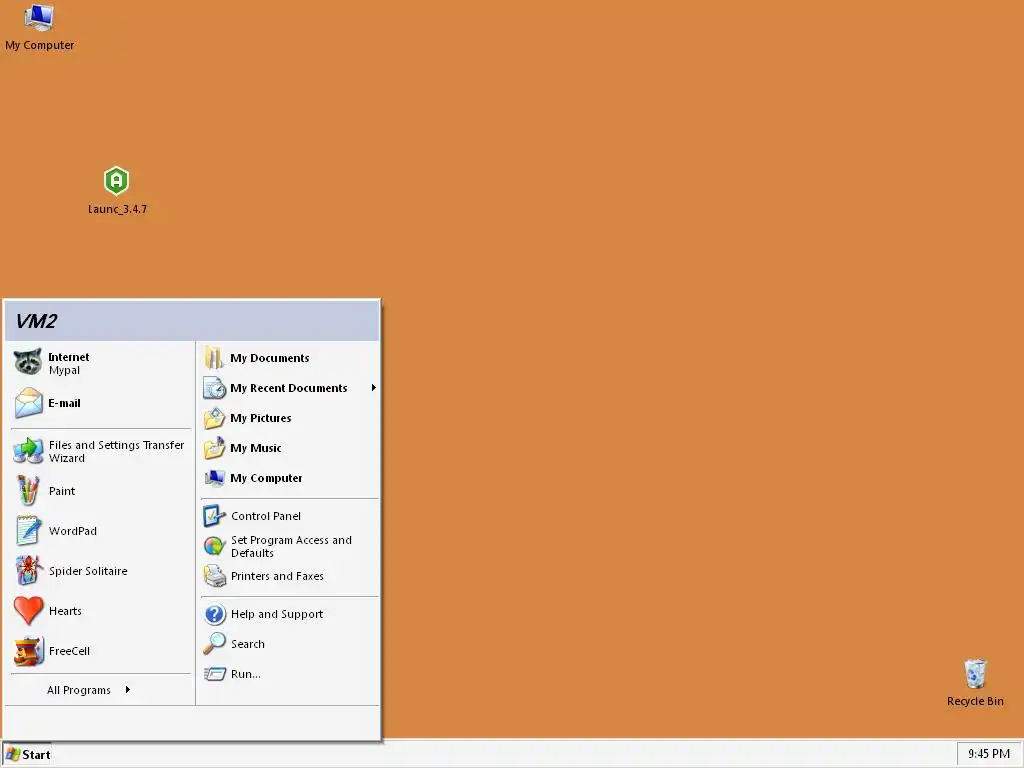Click the Run dialog icon
The height and width of the screenshot is (768, 1024).
[x=214, y=674]
